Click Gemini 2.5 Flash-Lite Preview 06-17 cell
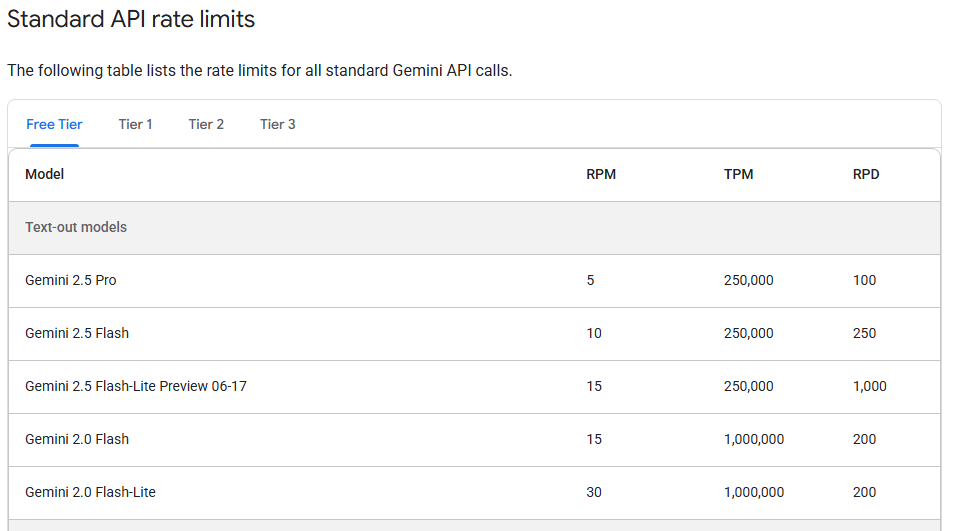The height and width of the screenshot is (531, 956). coord(136,386)
